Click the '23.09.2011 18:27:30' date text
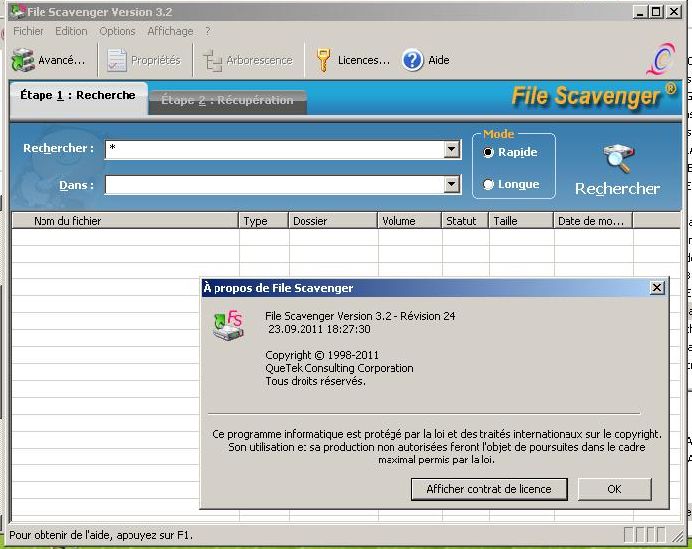 319,329
